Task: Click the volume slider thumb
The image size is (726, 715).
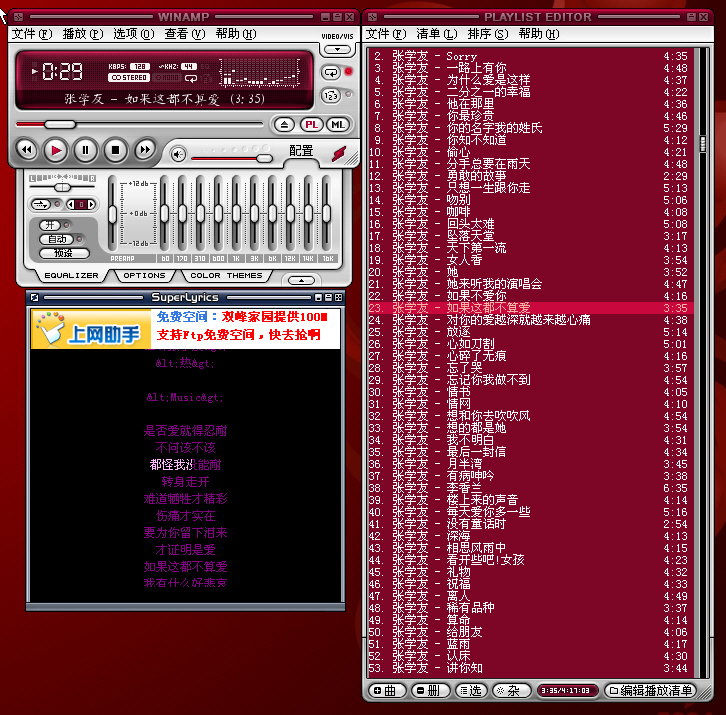Action: pyautogui.click(x=264, y=158)
